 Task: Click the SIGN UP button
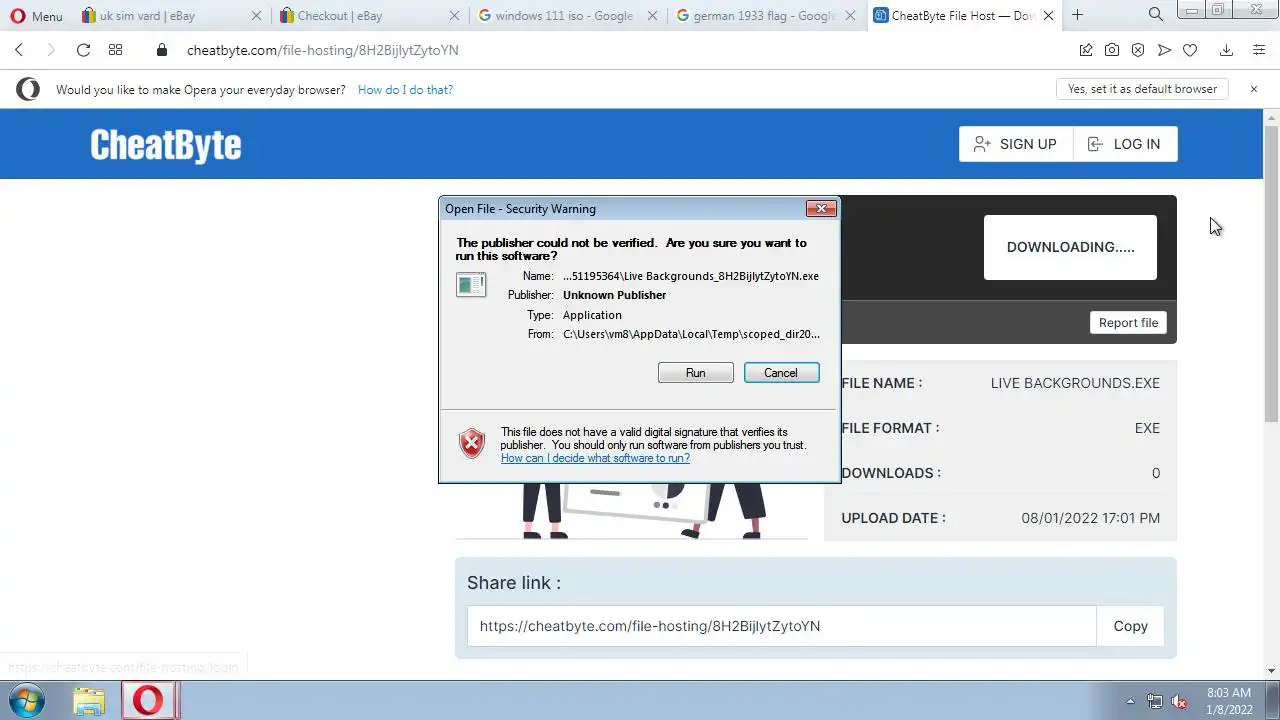(1016, 144)
